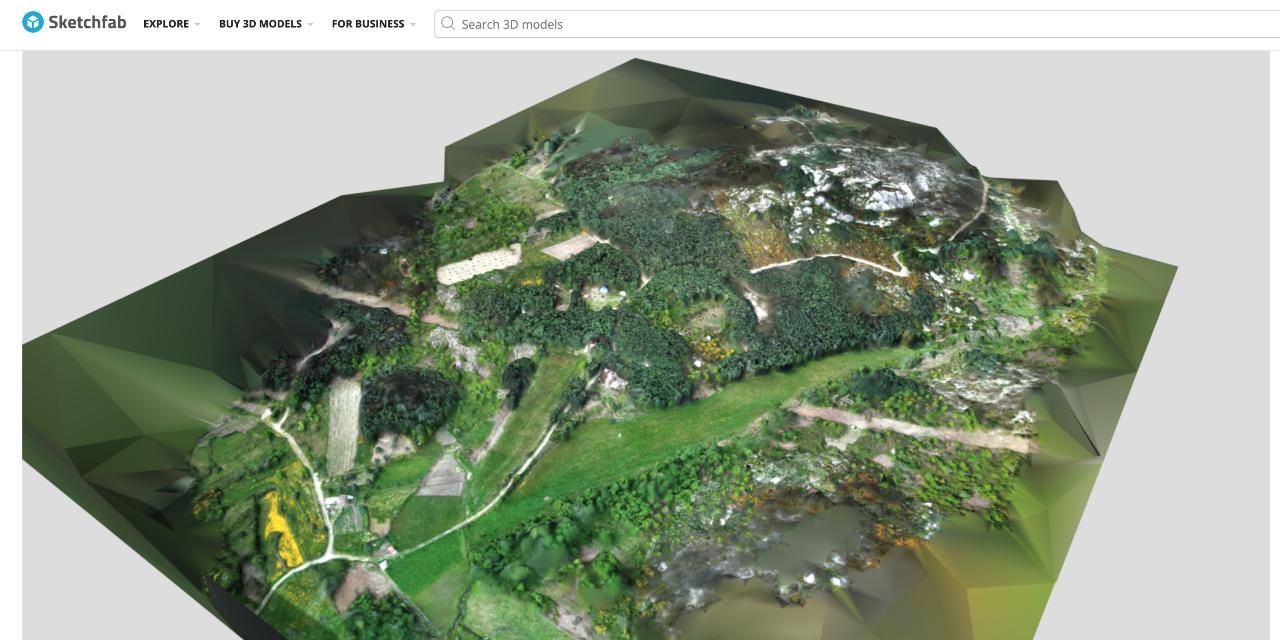
Task: Open the For Business menu
Action: [367, 24]
